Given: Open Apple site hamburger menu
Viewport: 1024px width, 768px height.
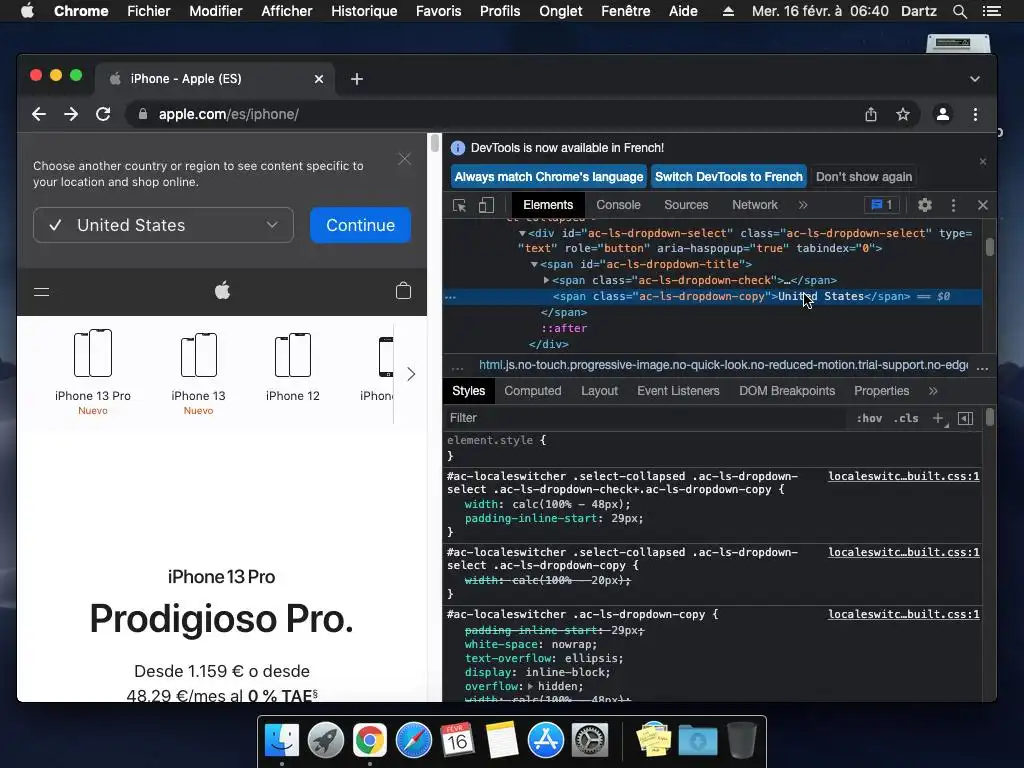Looking at the screenshot, I should [x=42, y=292].
